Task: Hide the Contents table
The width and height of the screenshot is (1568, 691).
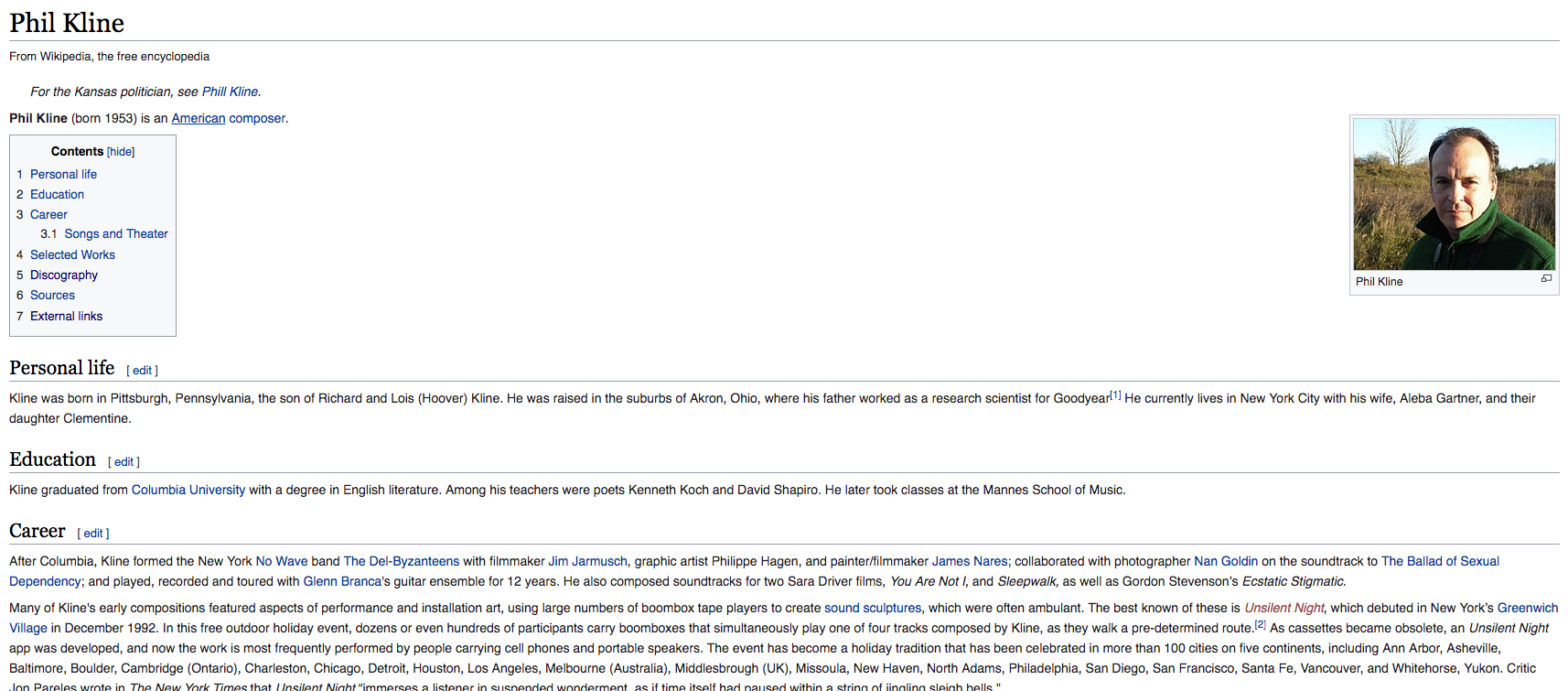Action: (x=121, y=152)
